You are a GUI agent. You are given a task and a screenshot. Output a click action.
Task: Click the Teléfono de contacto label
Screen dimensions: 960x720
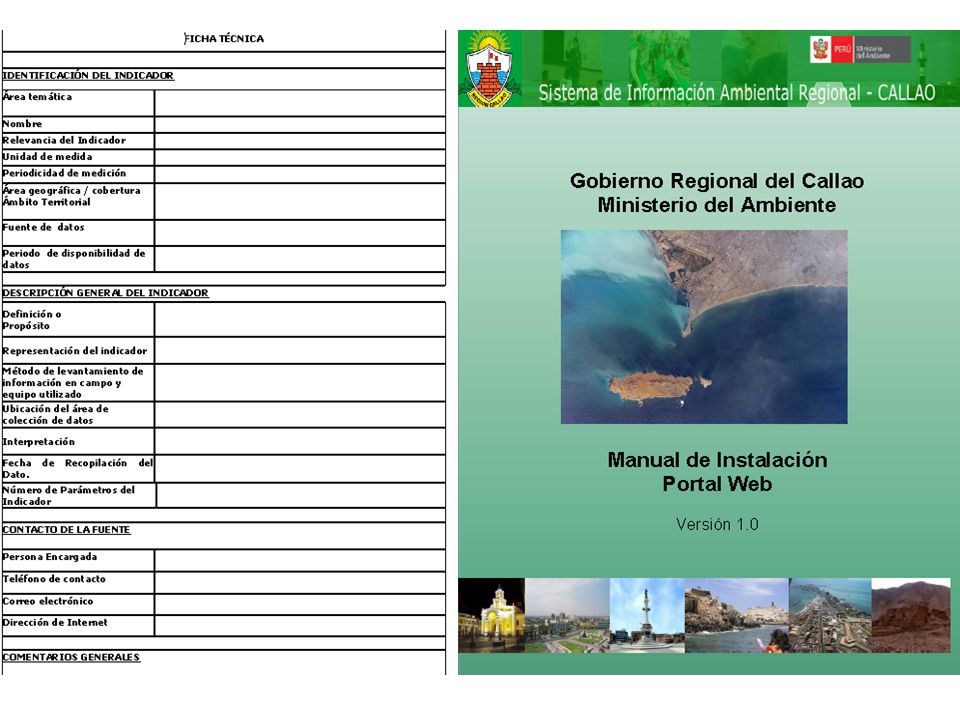coord(54,579)
